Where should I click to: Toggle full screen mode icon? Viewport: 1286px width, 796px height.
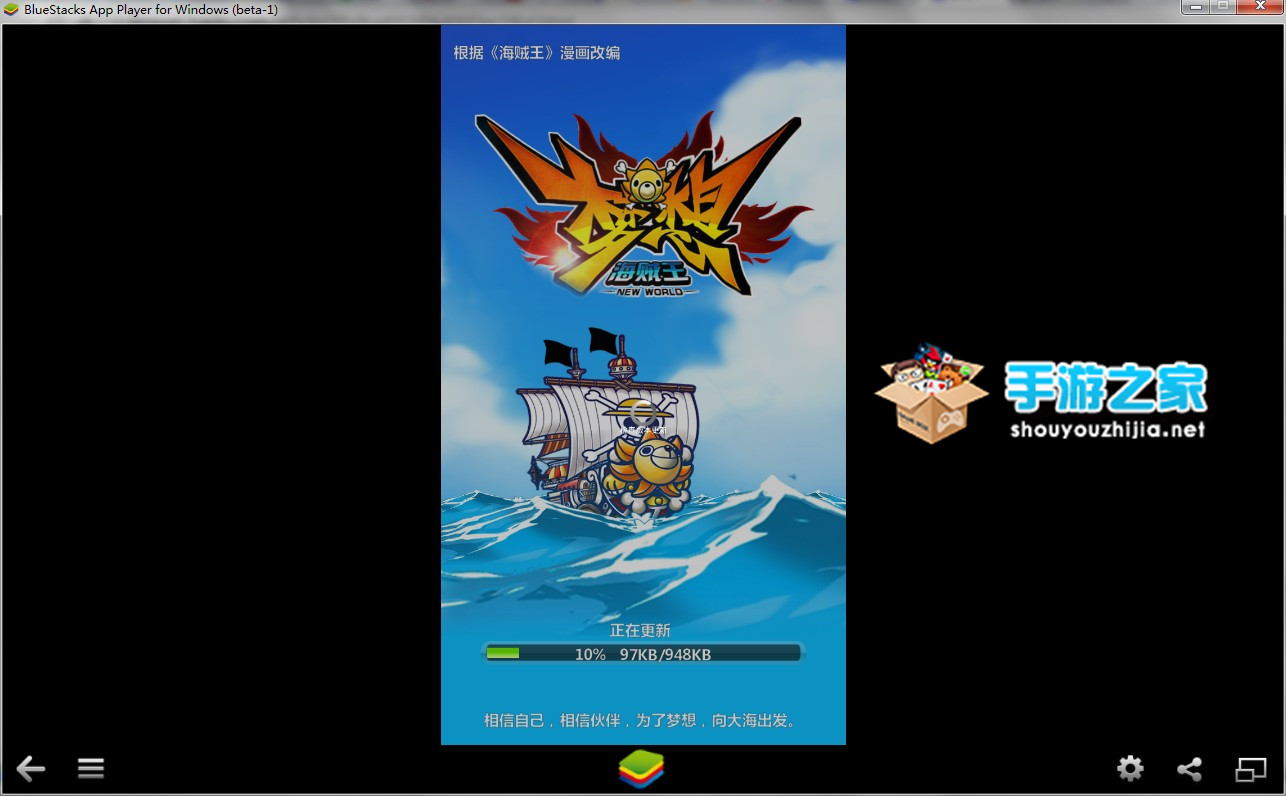pos(1251,768)
